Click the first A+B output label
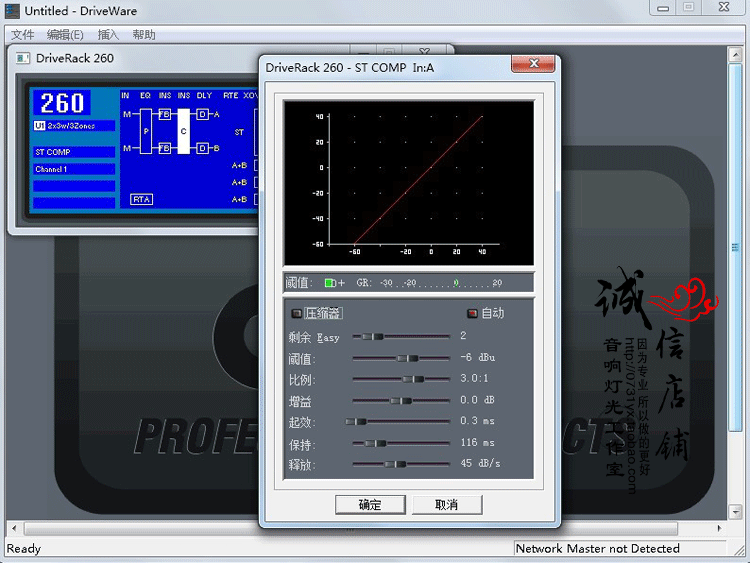Screen dimensions: 750x563 [239, 166]
